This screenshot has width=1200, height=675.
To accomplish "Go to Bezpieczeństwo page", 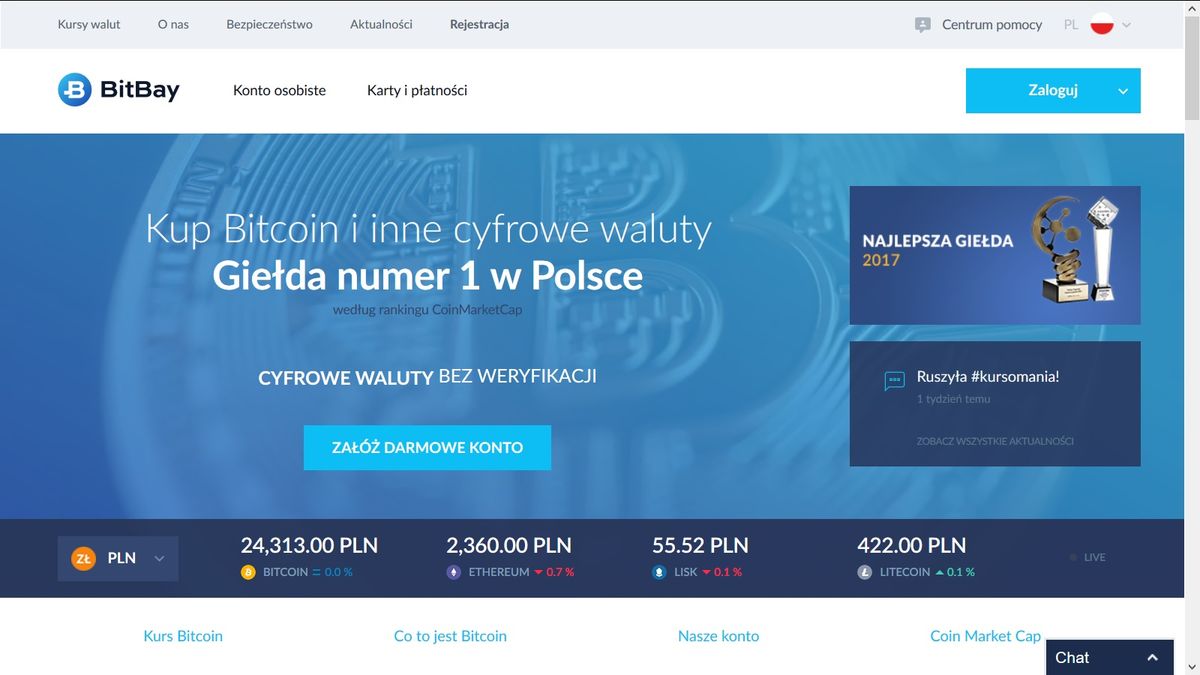I will (x=269, y=24).
